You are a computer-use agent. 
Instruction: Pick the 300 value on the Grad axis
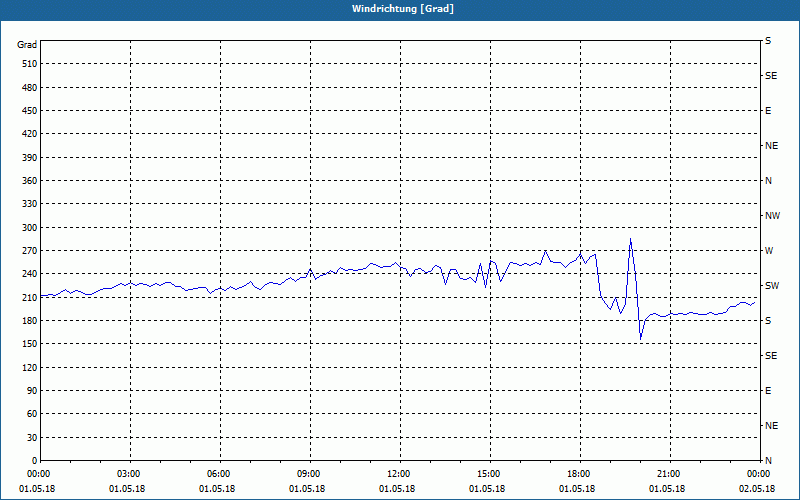point(30,228)
